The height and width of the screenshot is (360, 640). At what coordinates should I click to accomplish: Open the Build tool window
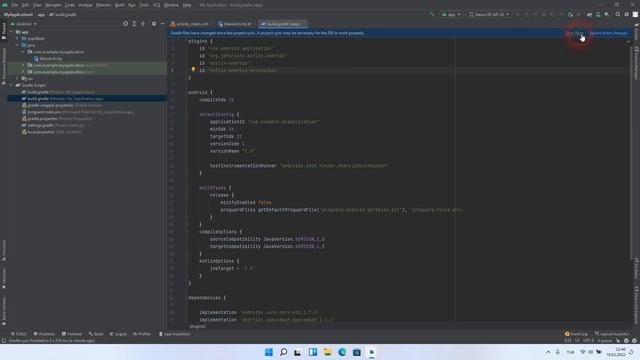[96, 334]
